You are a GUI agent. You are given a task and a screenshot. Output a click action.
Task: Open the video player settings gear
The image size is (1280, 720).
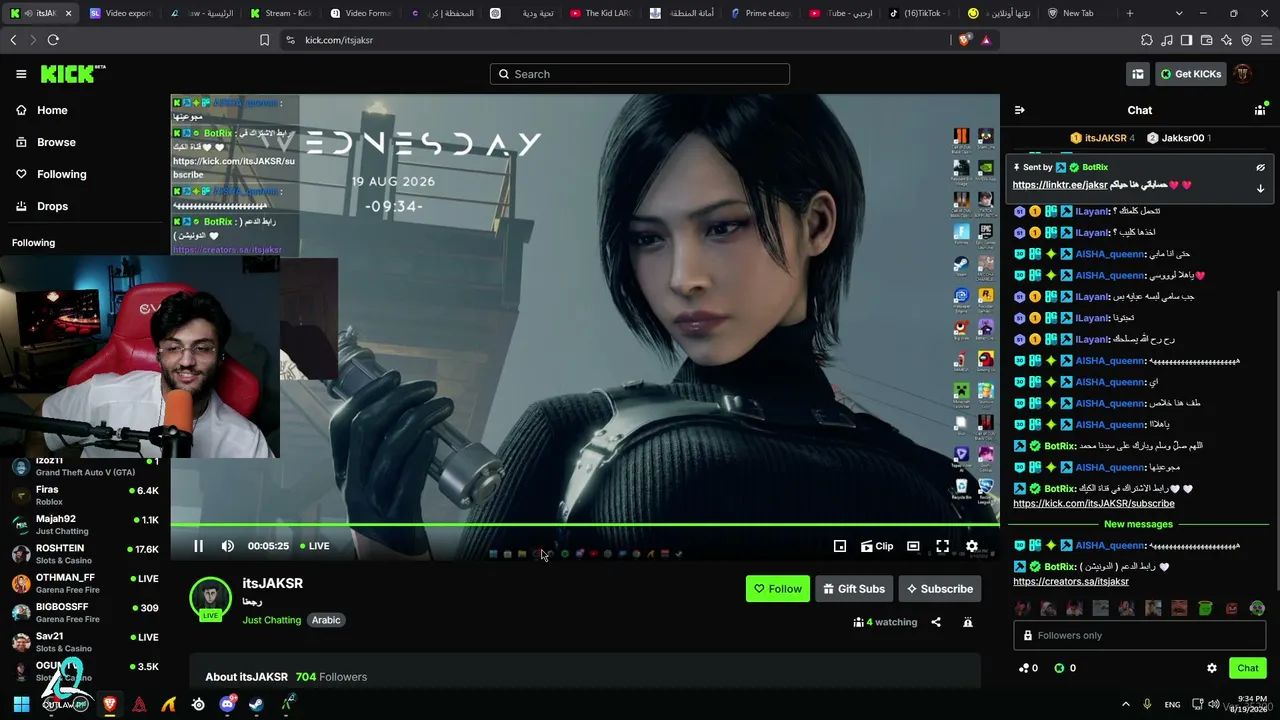tap(972, 546)
